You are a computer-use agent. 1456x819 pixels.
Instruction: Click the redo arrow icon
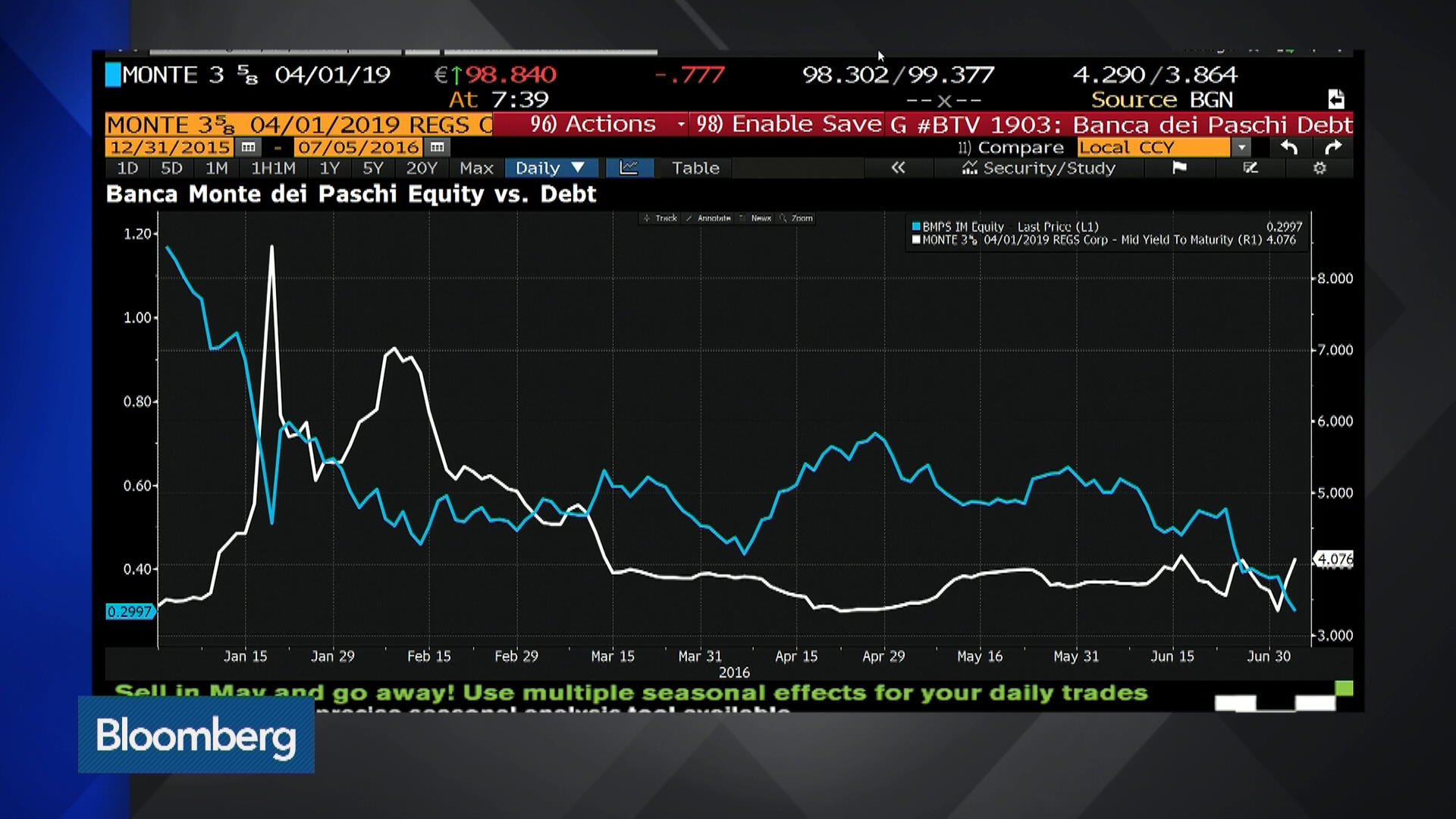(x=1333, y=147)
